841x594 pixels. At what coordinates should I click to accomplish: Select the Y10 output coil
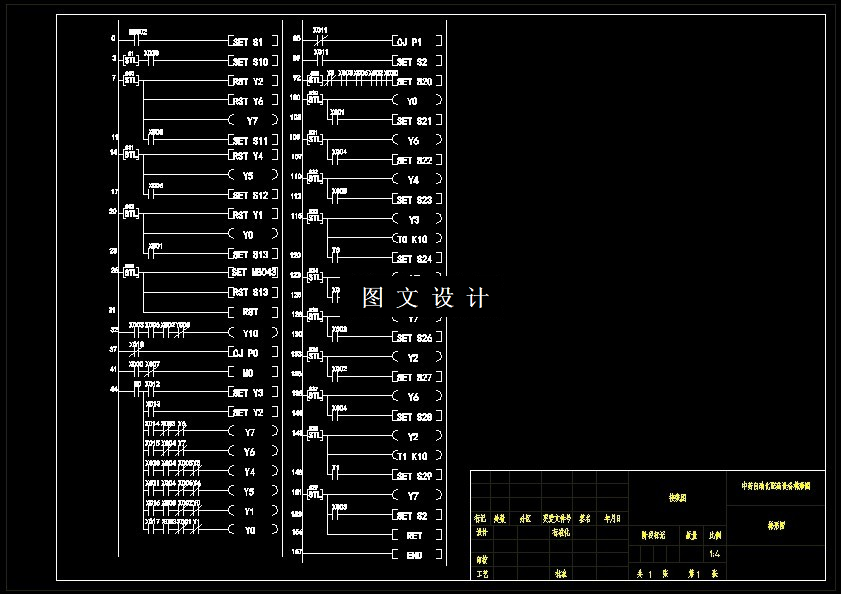[253, 333]
